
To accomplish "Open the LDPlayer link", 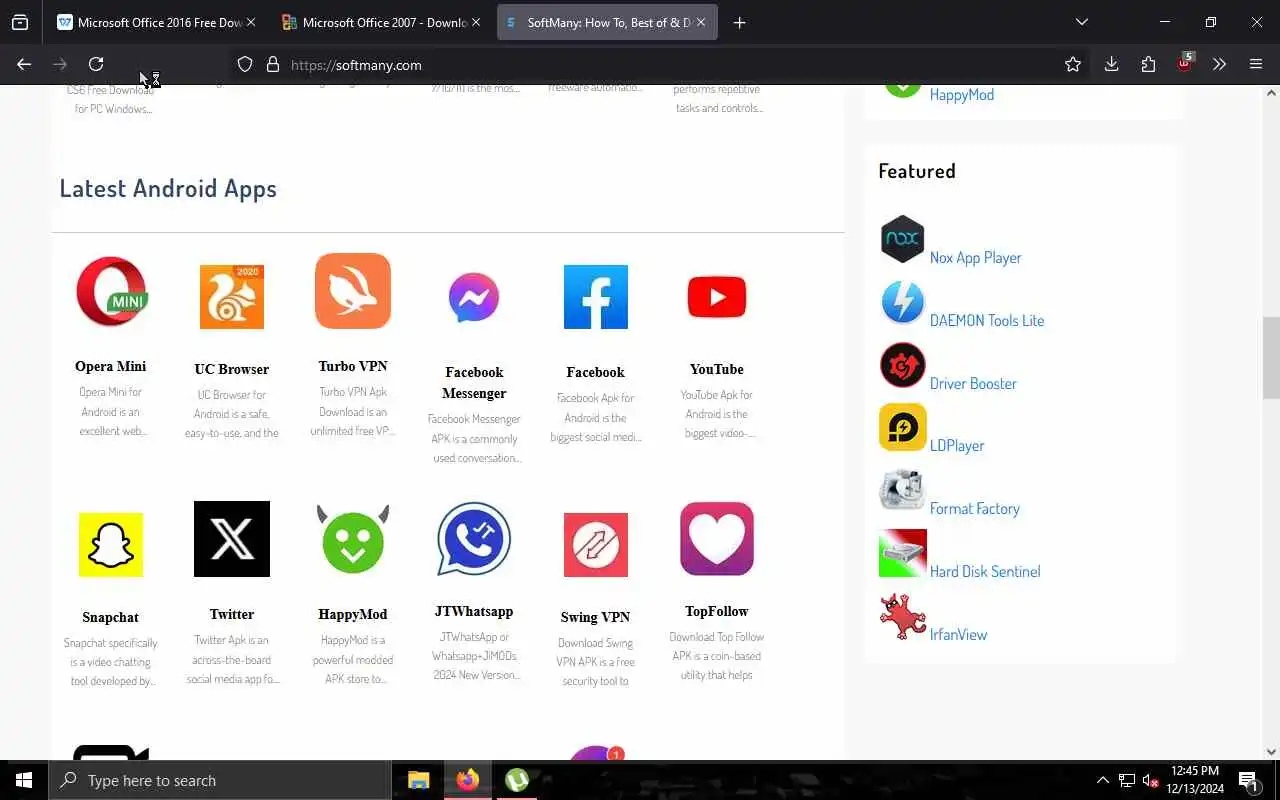I will click(957, 445).
